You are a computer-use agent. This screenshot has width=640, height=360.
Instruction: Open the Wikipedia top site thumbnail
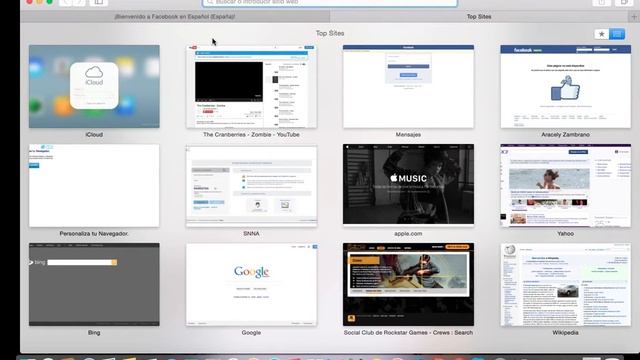[x=566, y=284]
